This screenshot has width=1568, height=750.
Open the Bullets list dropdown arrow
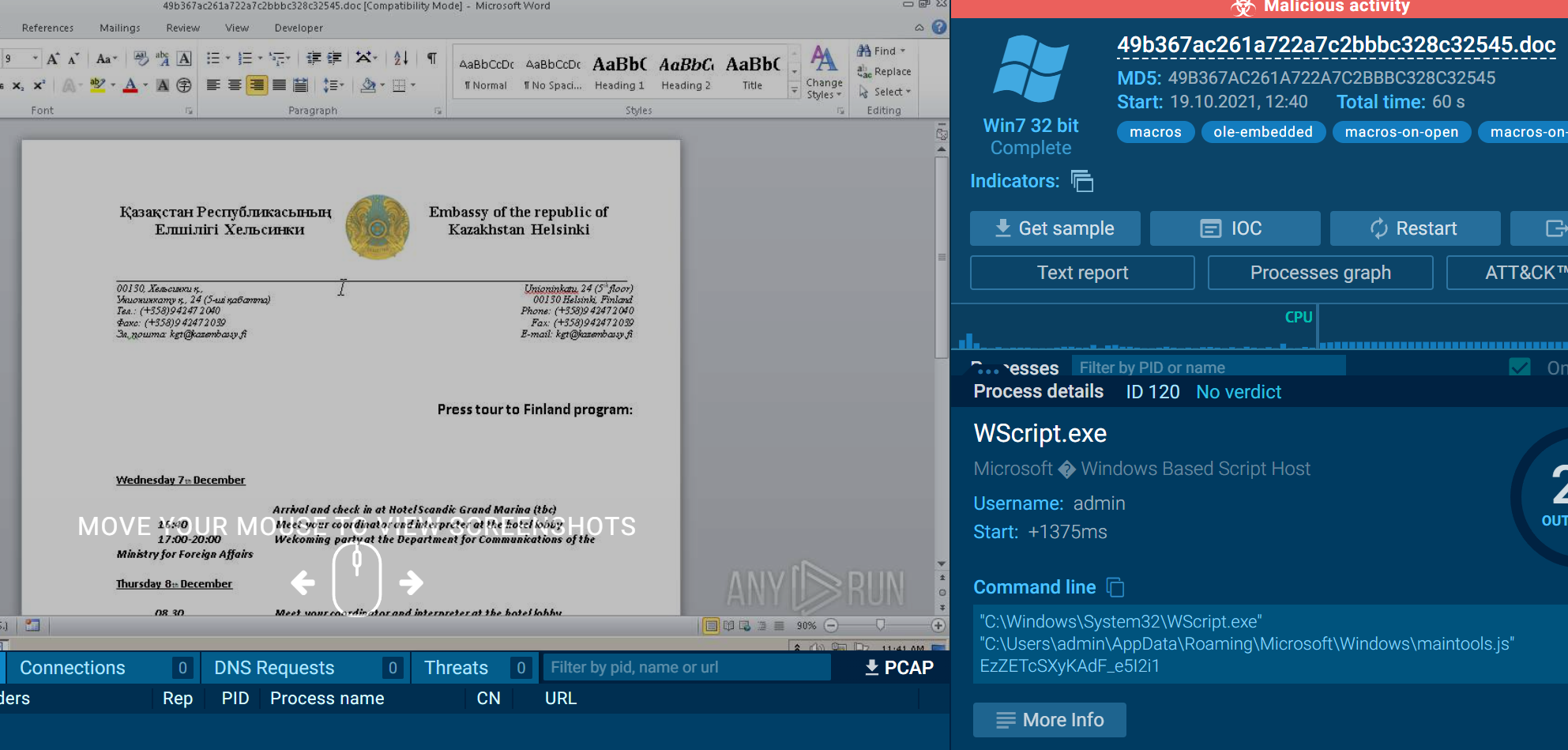pos(228,58)
